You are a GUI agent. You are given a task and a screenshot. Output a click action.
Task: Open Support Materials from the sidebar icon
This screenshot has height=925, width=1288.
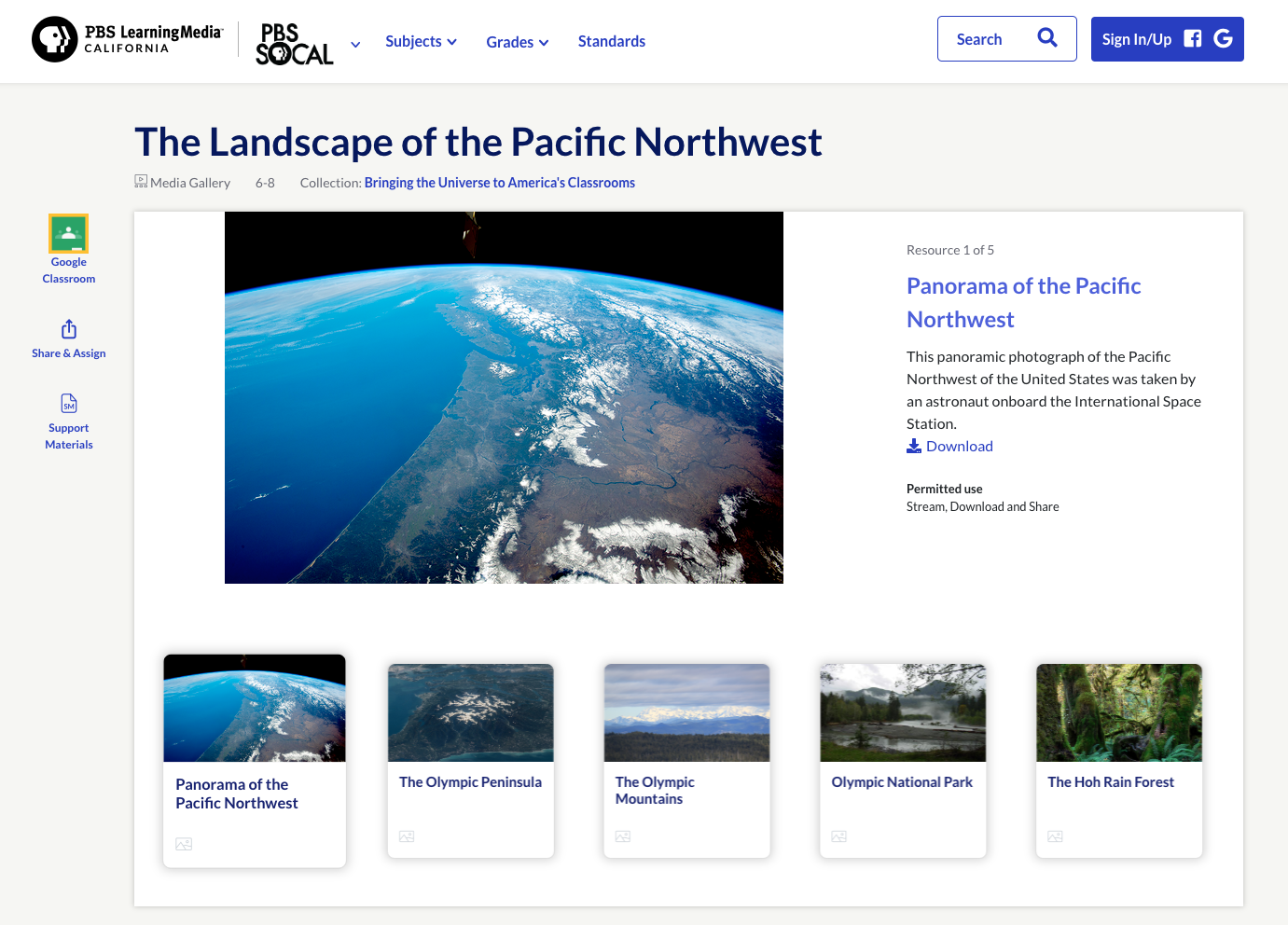tap(68, 404)
